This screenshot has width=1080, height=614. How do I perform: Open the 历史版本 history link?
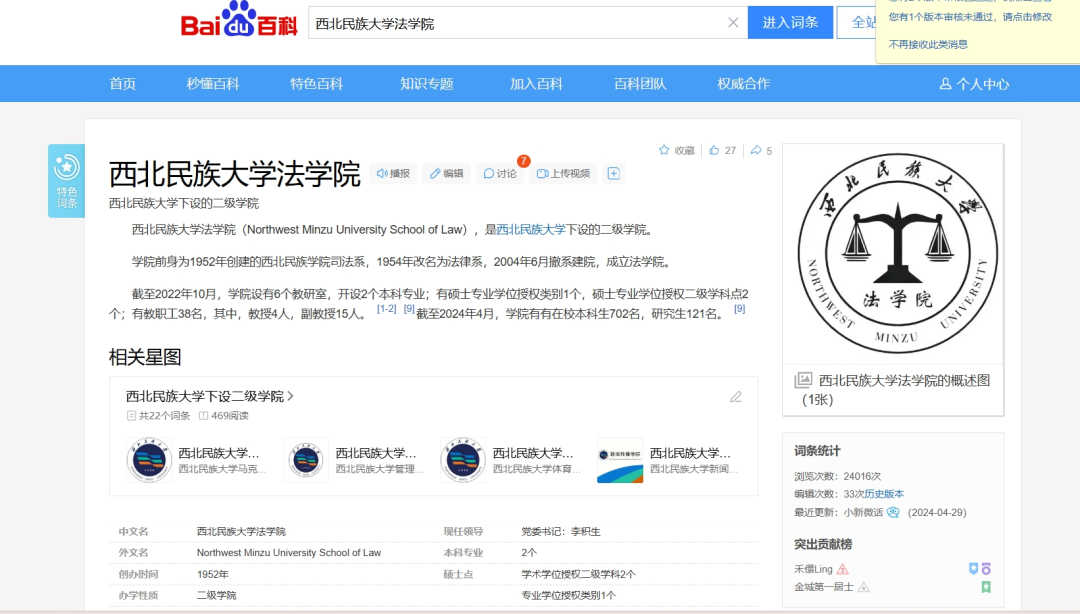[x=884, y=494]
